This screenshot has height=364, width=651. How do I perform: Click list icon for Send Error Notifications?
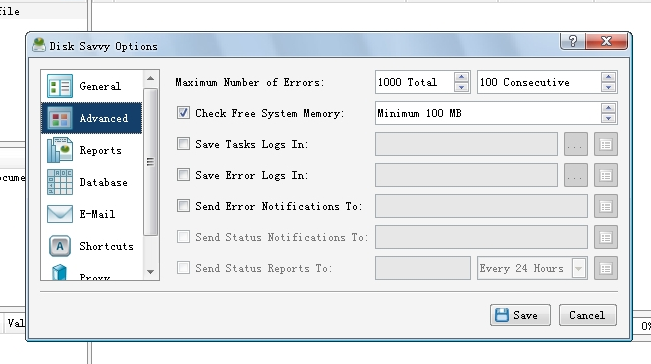606,206
